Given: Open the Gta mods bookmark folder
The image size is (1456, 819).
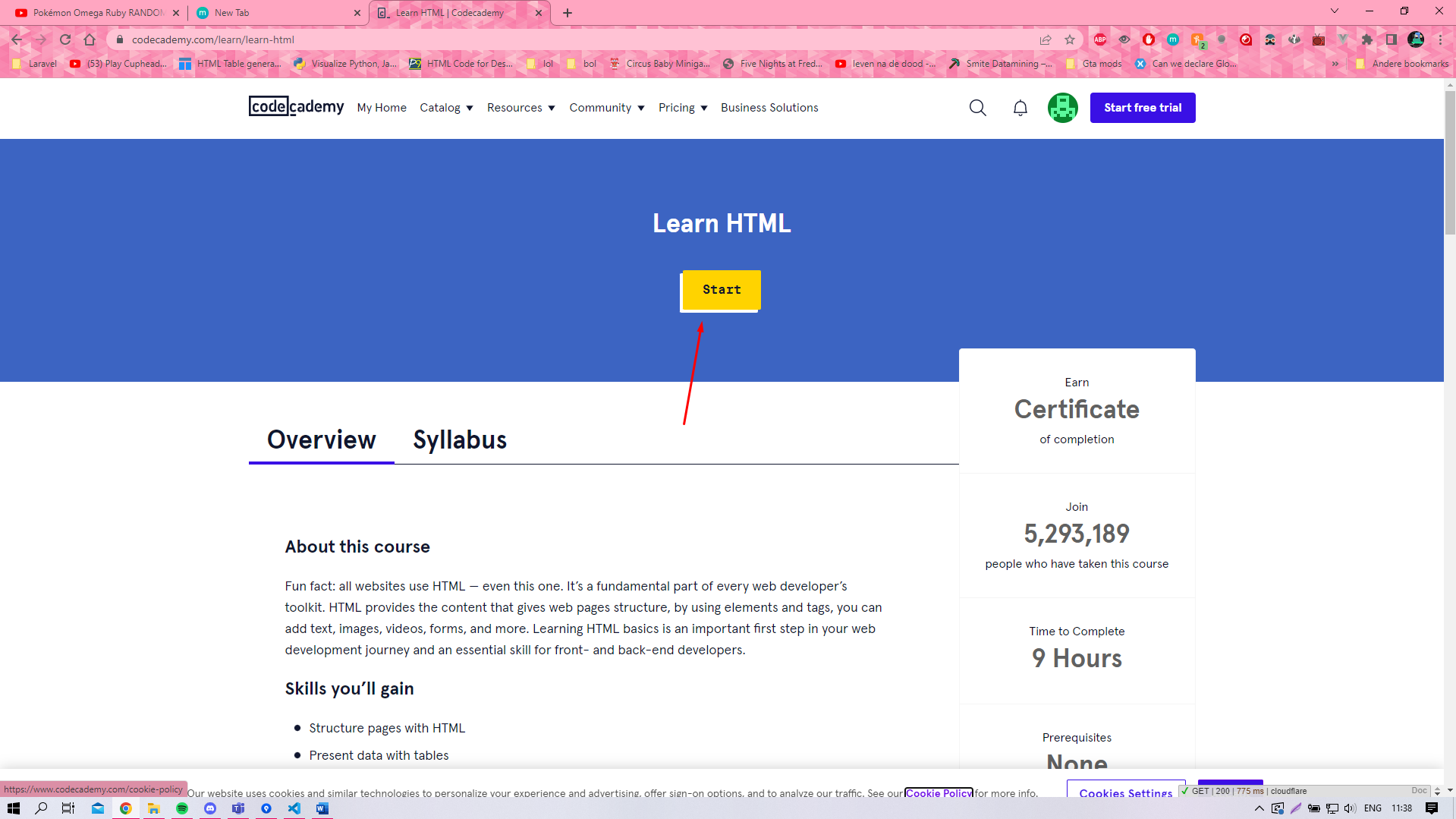Looking at the screenshot, I should click(1093, 64).
